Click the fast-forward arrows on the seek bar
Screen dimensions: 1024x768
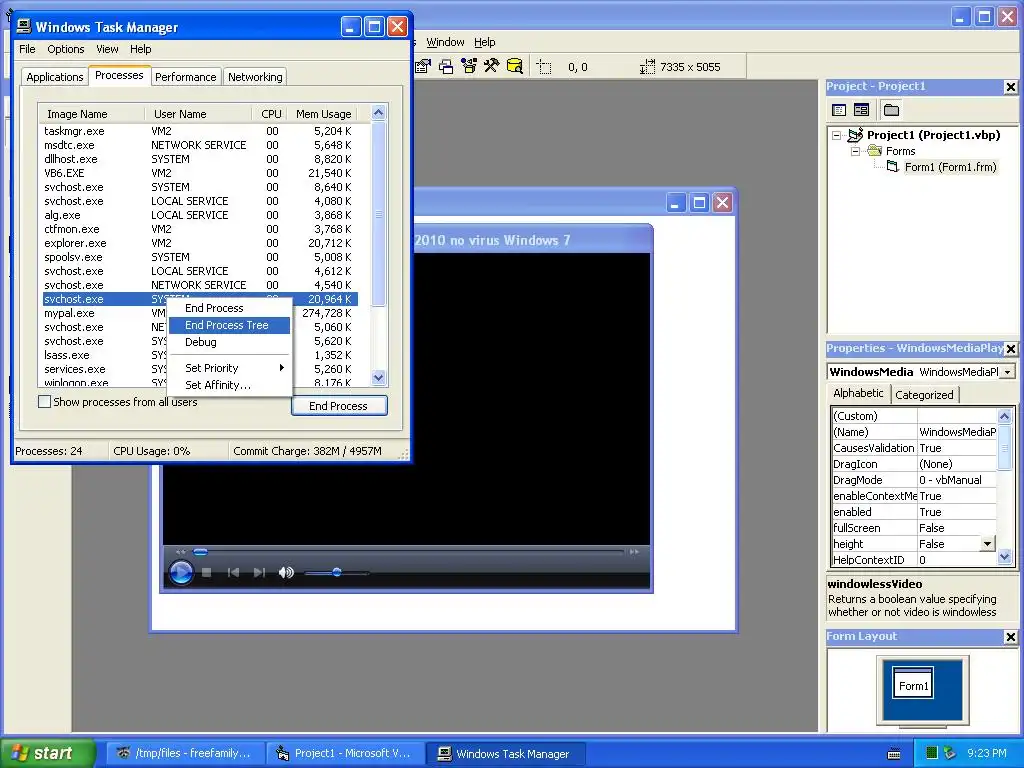[x=634, y=552]
